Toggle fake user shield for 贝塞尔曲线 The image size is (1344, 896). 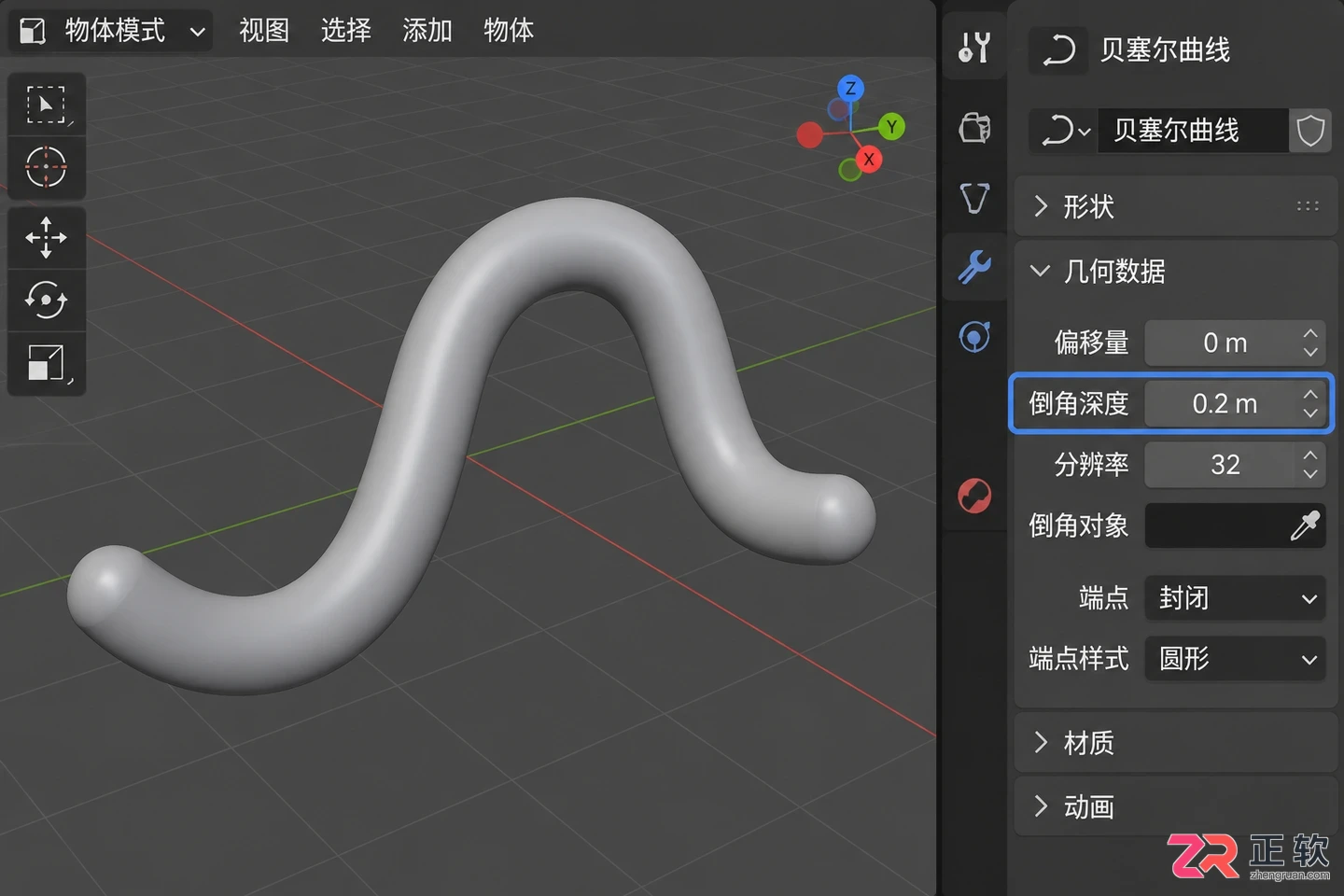coord(1310,131)
